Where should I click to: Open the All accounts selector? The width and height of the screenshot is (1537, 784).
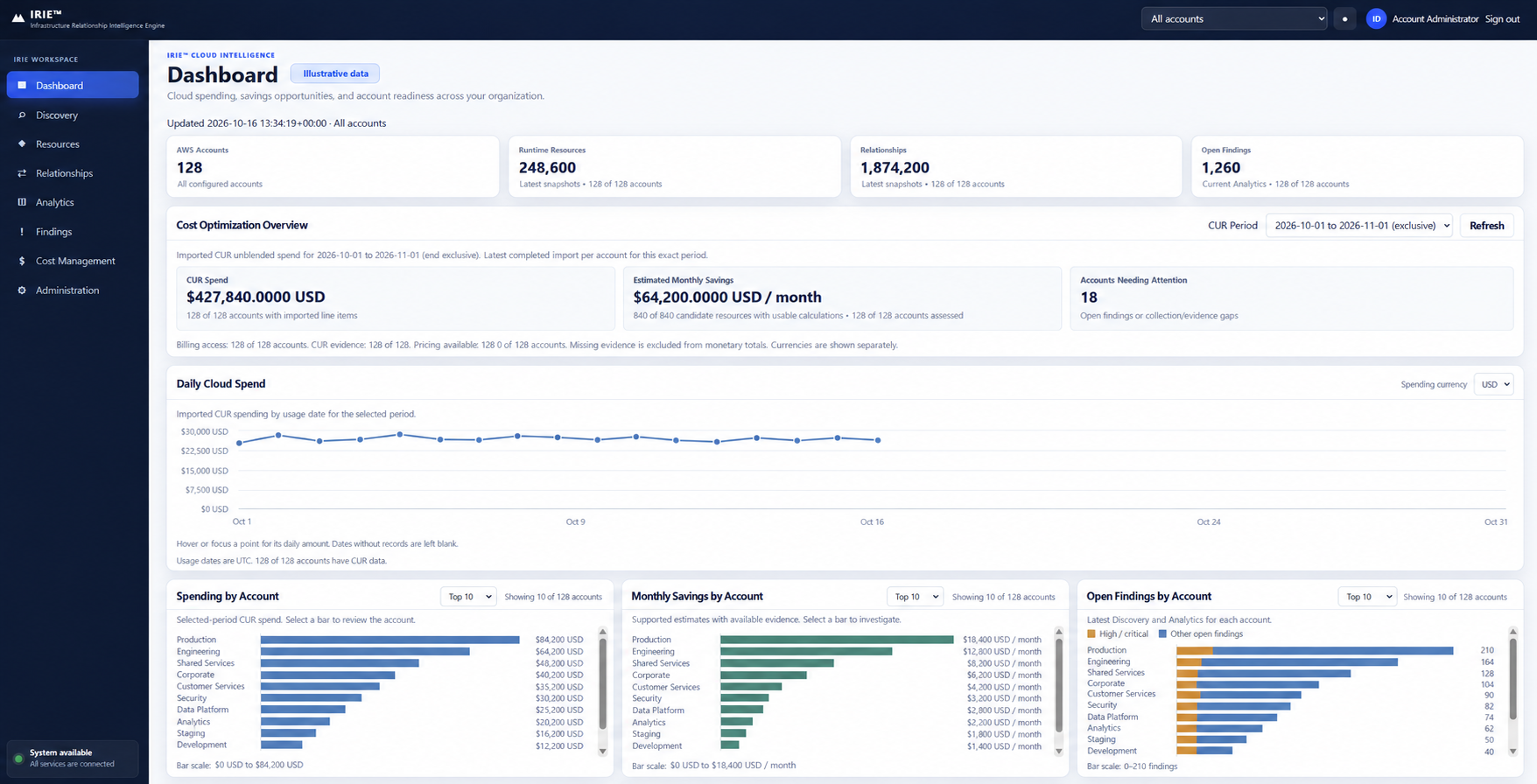click(1234, 18)
